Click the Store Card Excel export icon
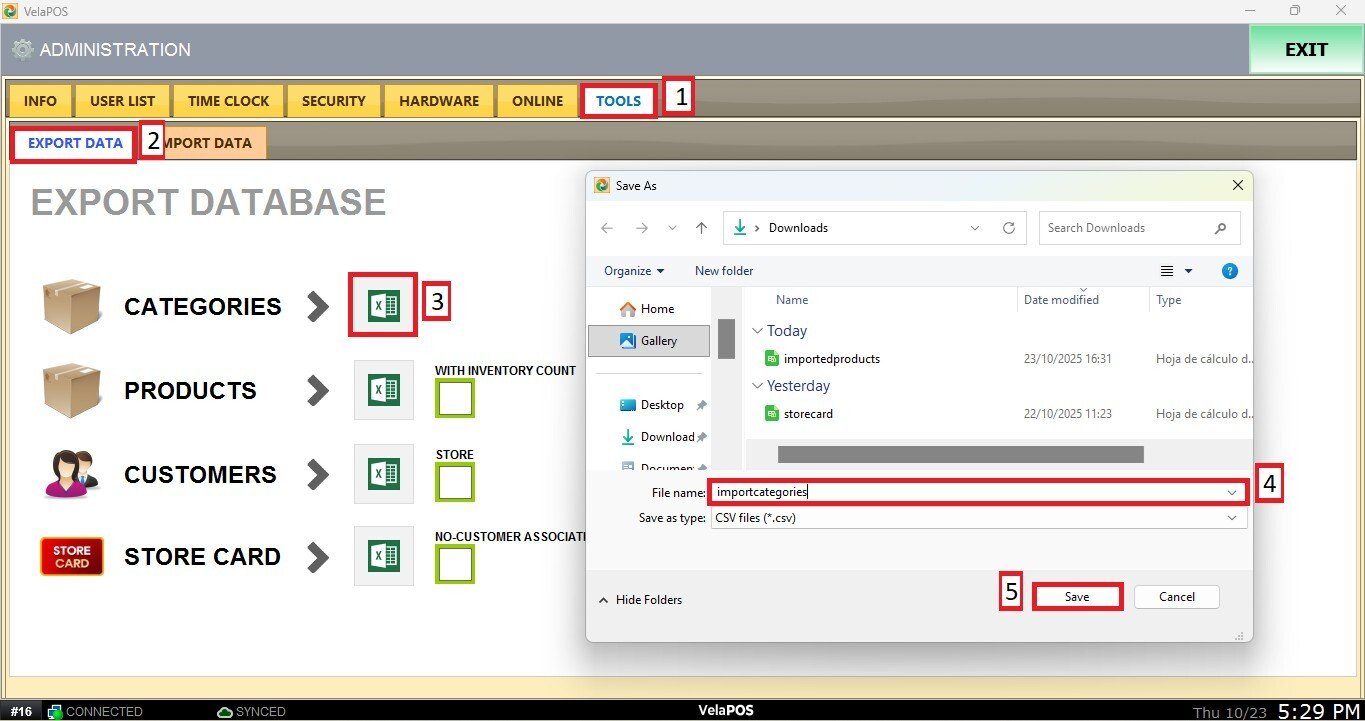This screenshot has width=1365, height=721. tap(383, 556)
